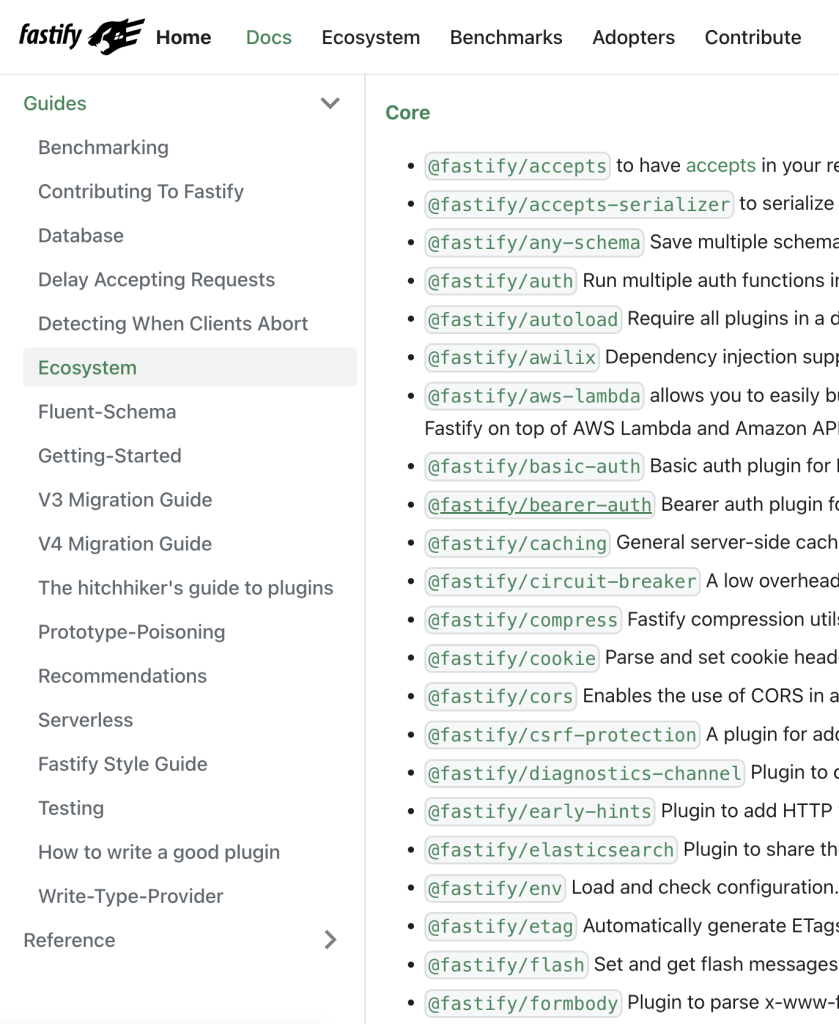The image size is (839, 1024).
Task: Click the @fastify/circuit-breaker link
Action: pos(562,581)
